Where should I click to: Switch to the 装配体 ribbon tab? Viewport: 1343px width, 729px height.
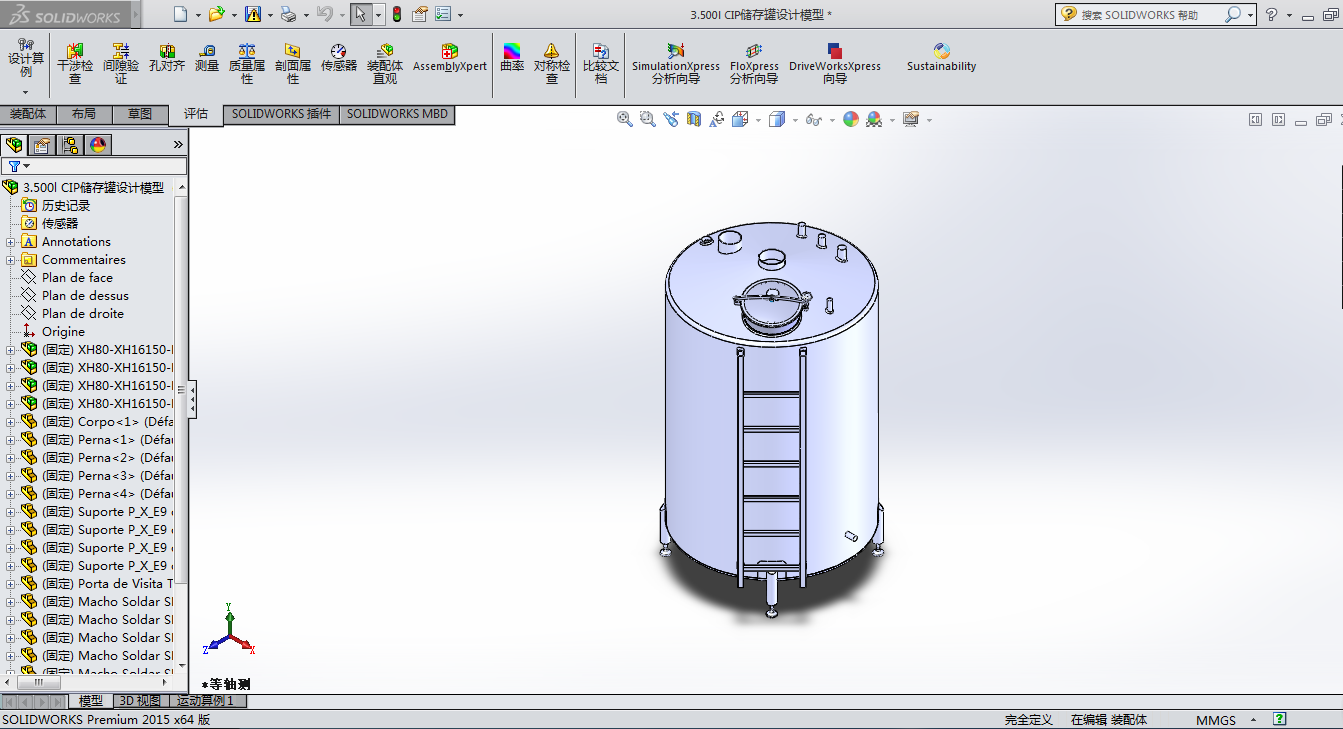click(x=28, y=114)
